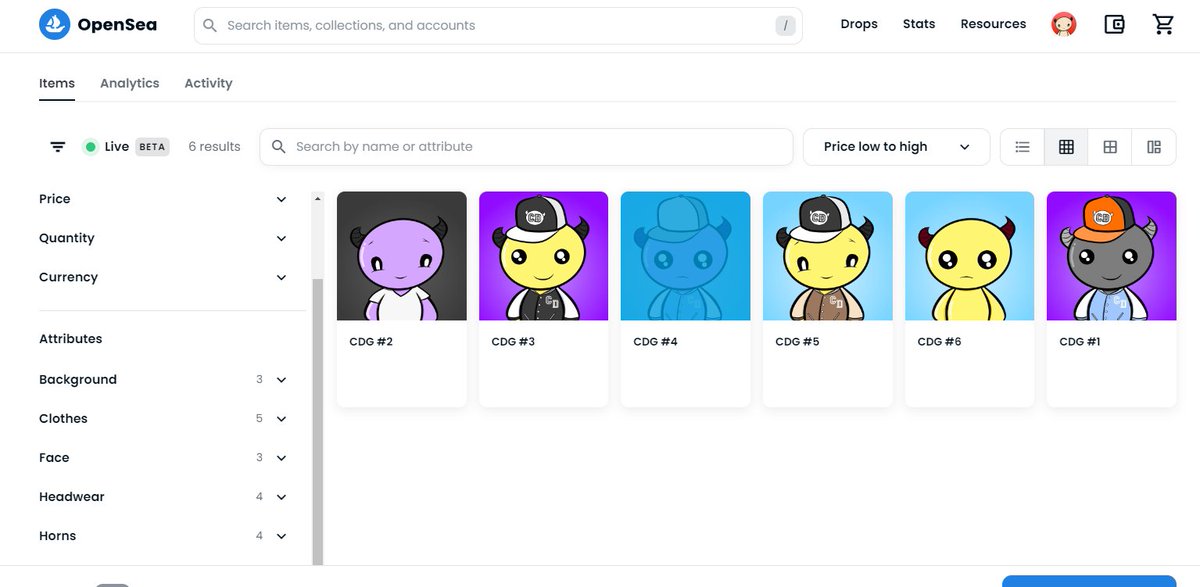
Task: Click the attribute search magnifier icon
Action: (279, 147)
